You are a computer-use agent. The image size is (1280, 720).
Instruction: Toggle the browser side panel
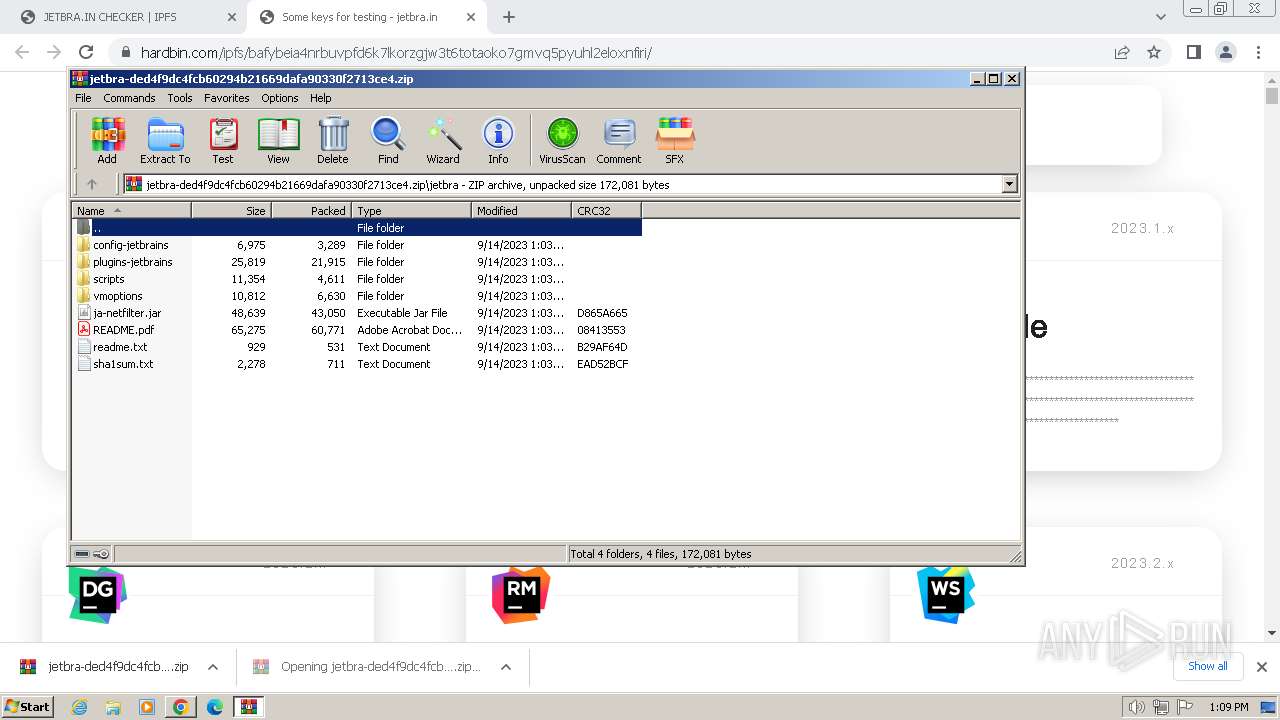1193,52
